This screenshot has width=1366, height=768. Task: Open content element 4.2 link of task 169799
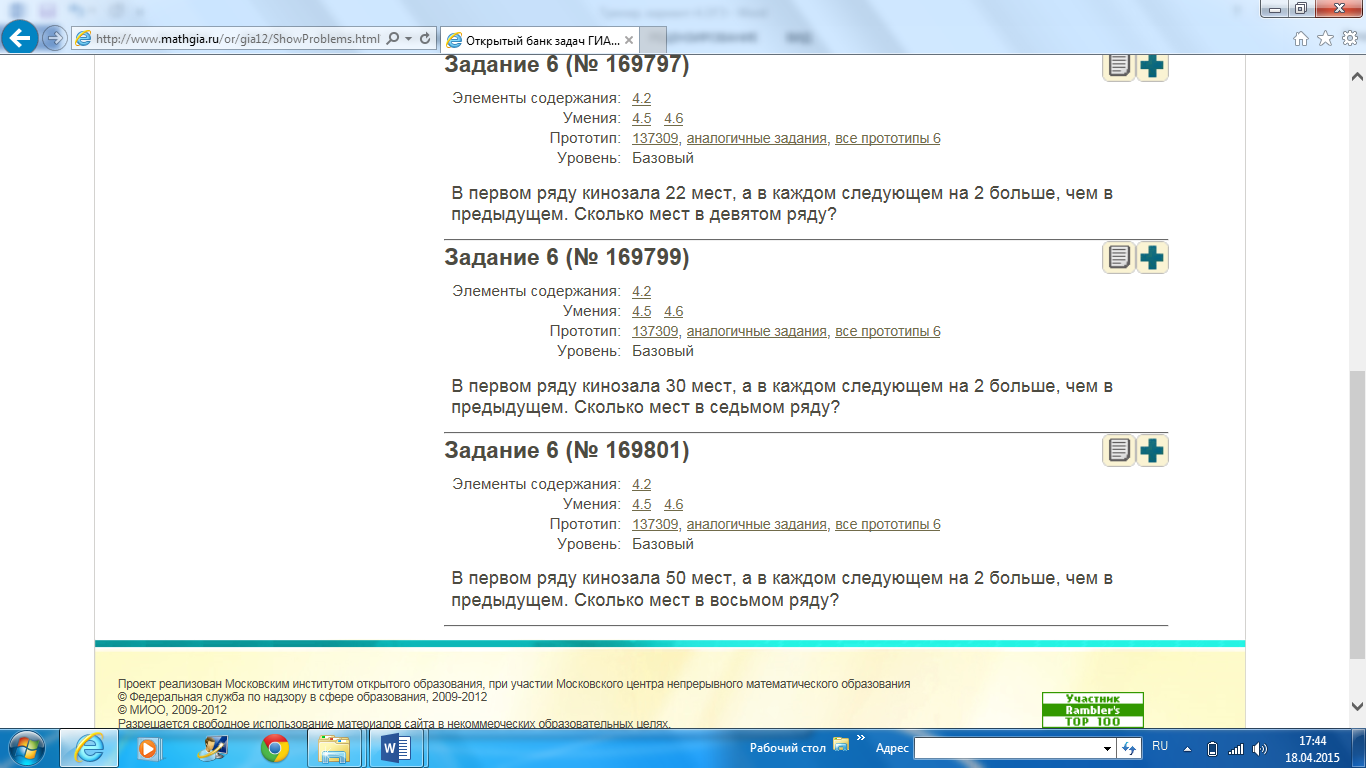pos(642,291)
